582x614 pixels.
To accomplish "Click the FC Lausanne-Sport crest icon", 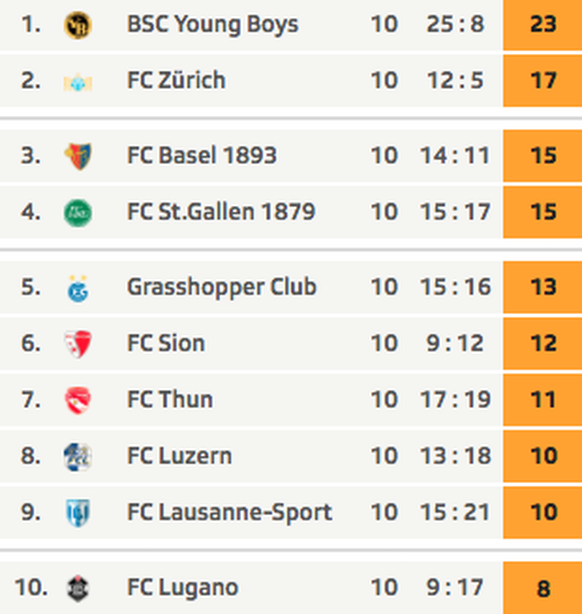I will tap(78, 513).
